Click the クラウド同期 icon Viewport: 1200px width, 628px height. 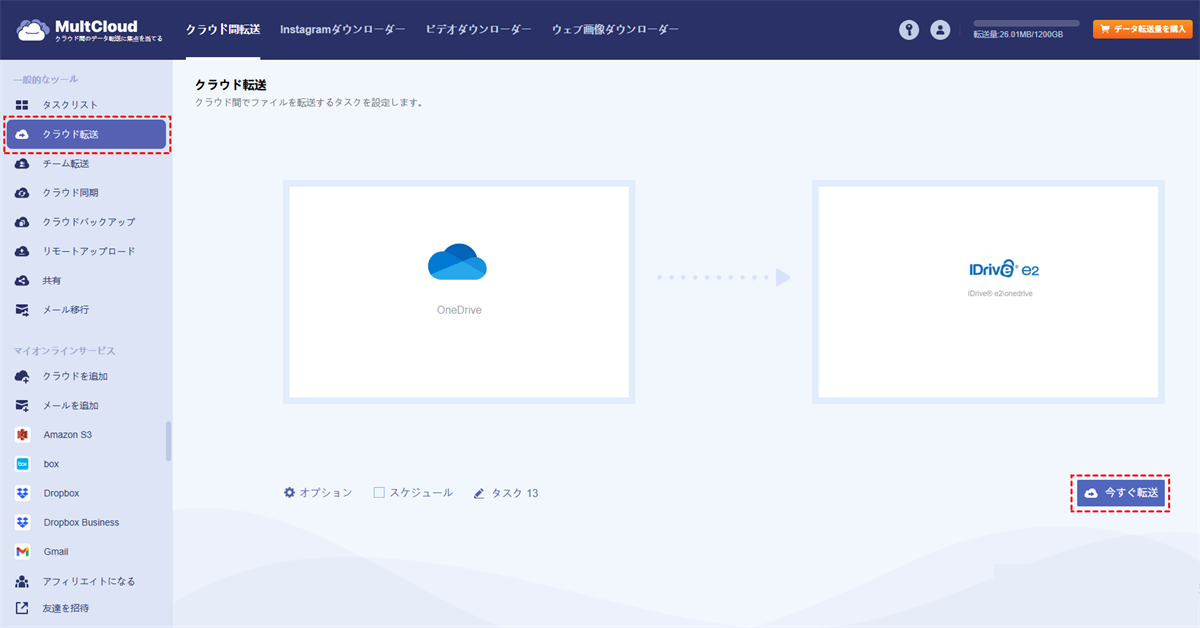pyautogui.click(x=22, y=193)
